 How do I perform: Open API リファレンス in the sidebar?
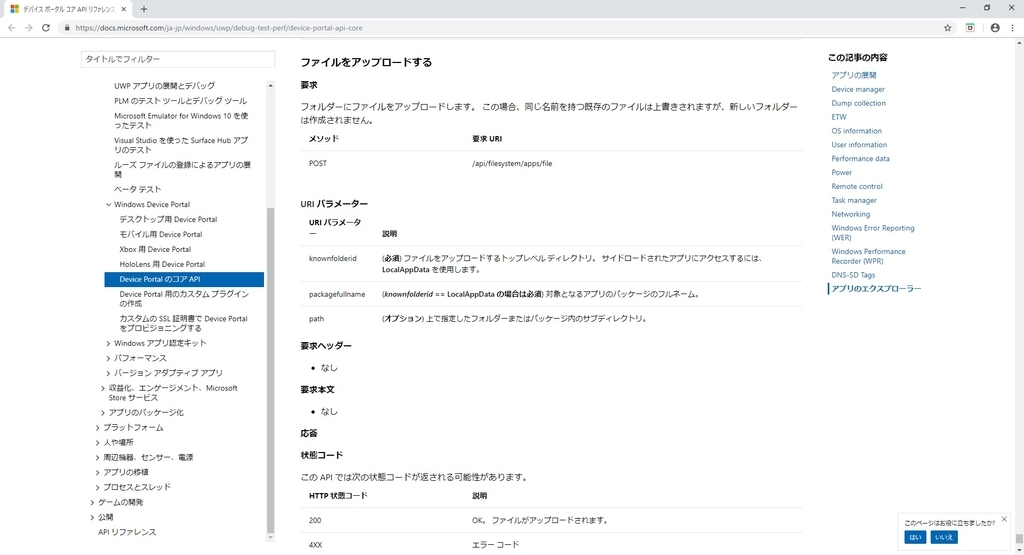point(127,532)
